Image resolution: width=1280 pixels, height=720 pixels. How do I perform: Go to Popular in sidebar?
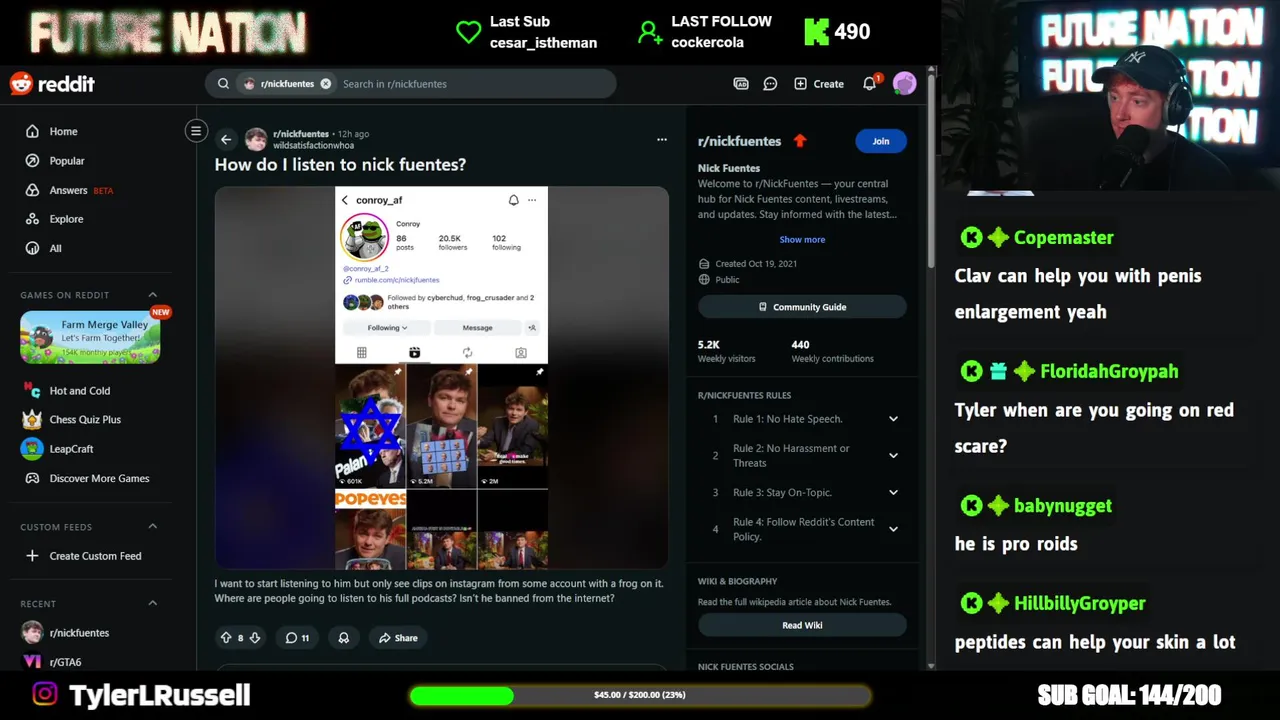click(x=67, y=160)
